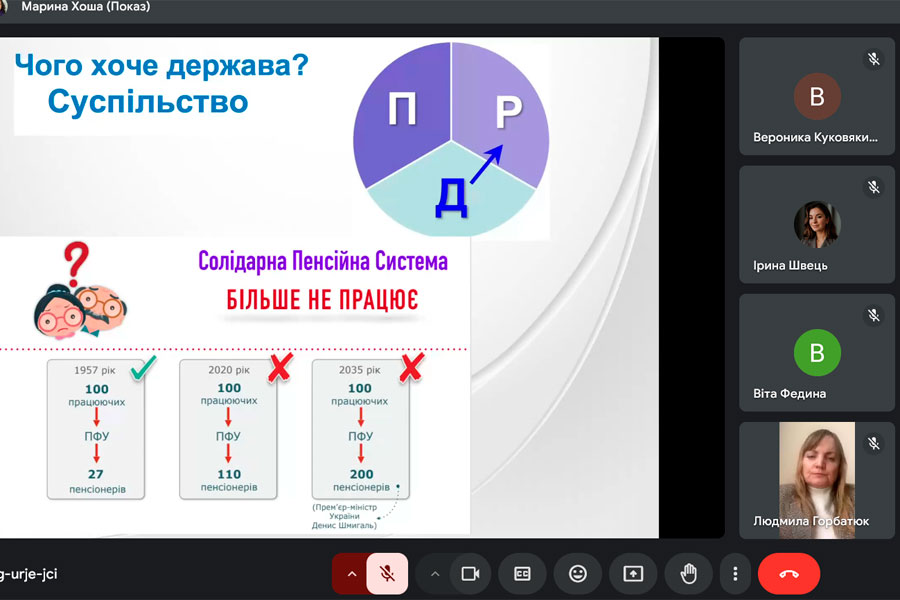This screenshot has height=600, width=900.
Task: Click the Д segment of pie chart
Action: click(x=451, y=197)
